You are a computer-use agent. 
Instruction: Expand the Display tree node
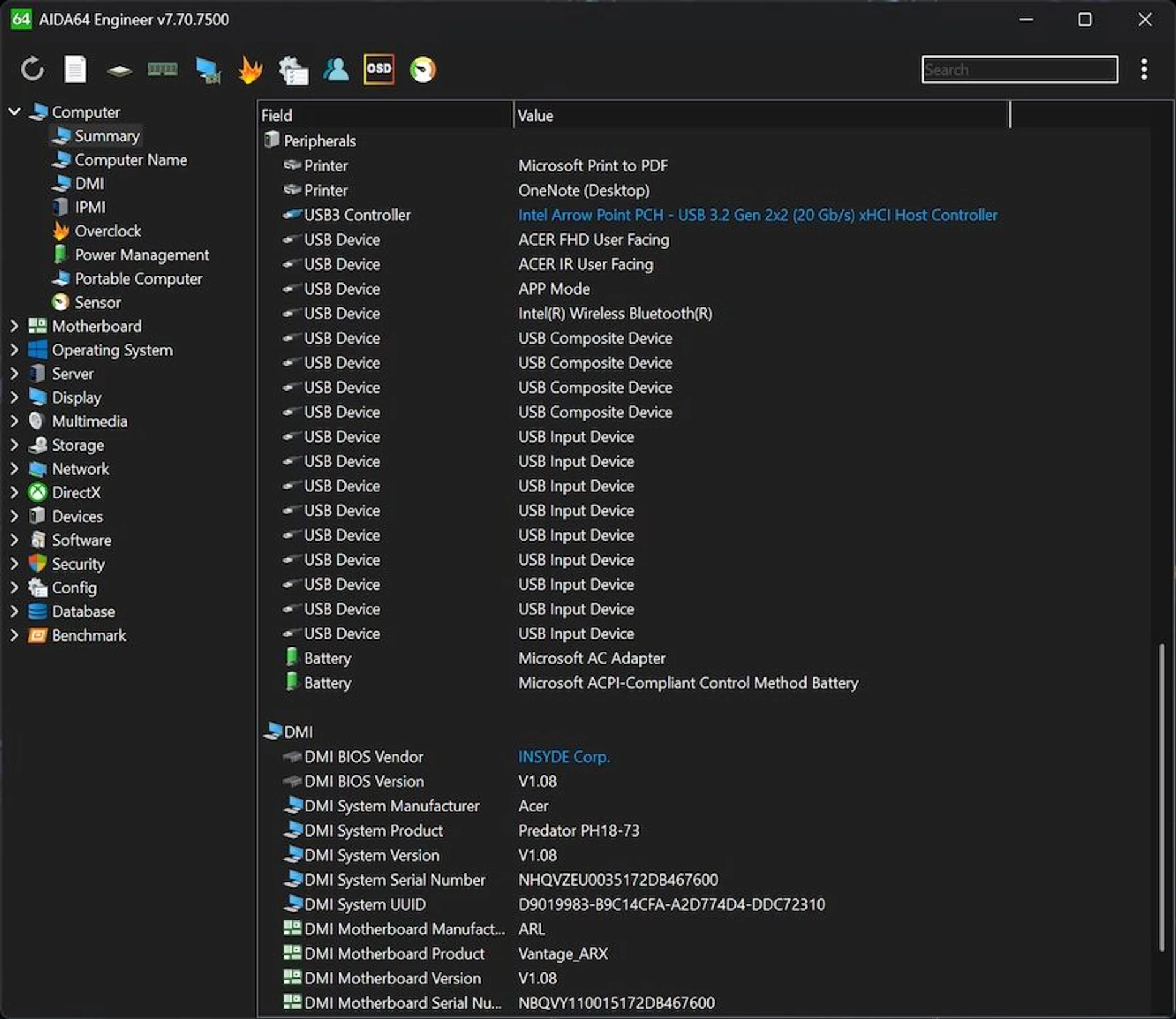point(15,397)
